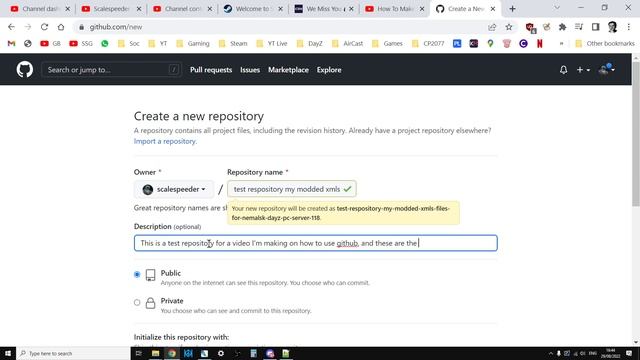
Task: Focus the Description text field
Action: (316, 243)
